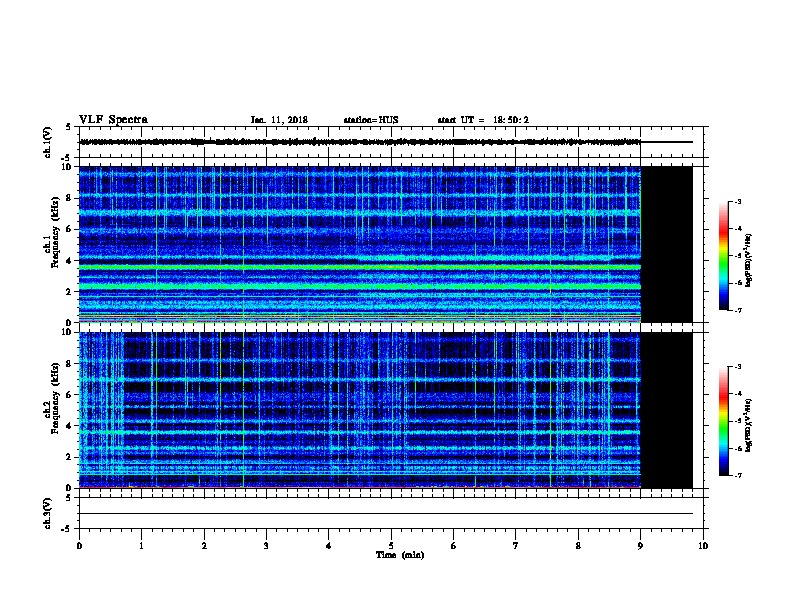
Task: Click the ch.3 flat voltage trace
Action: pyautogui.click(x=386, y=514)
